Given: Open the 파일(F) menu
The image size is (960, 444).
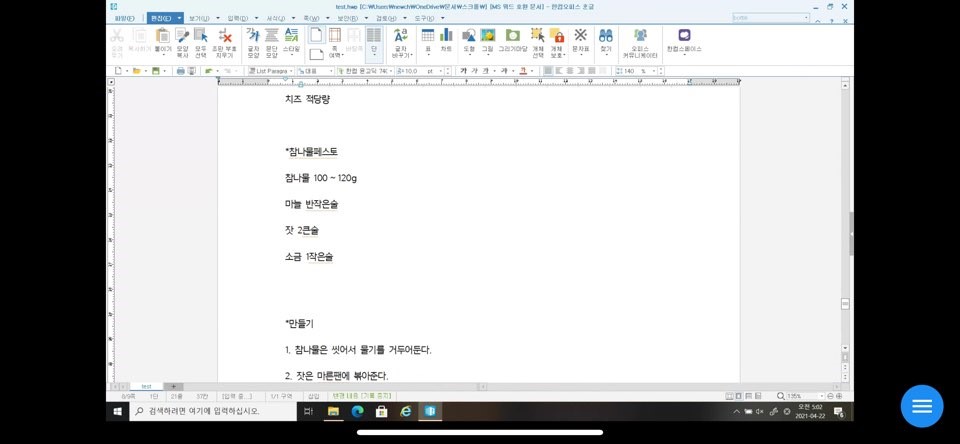Looking at the screenshot, I should click(x=124, y=18).
